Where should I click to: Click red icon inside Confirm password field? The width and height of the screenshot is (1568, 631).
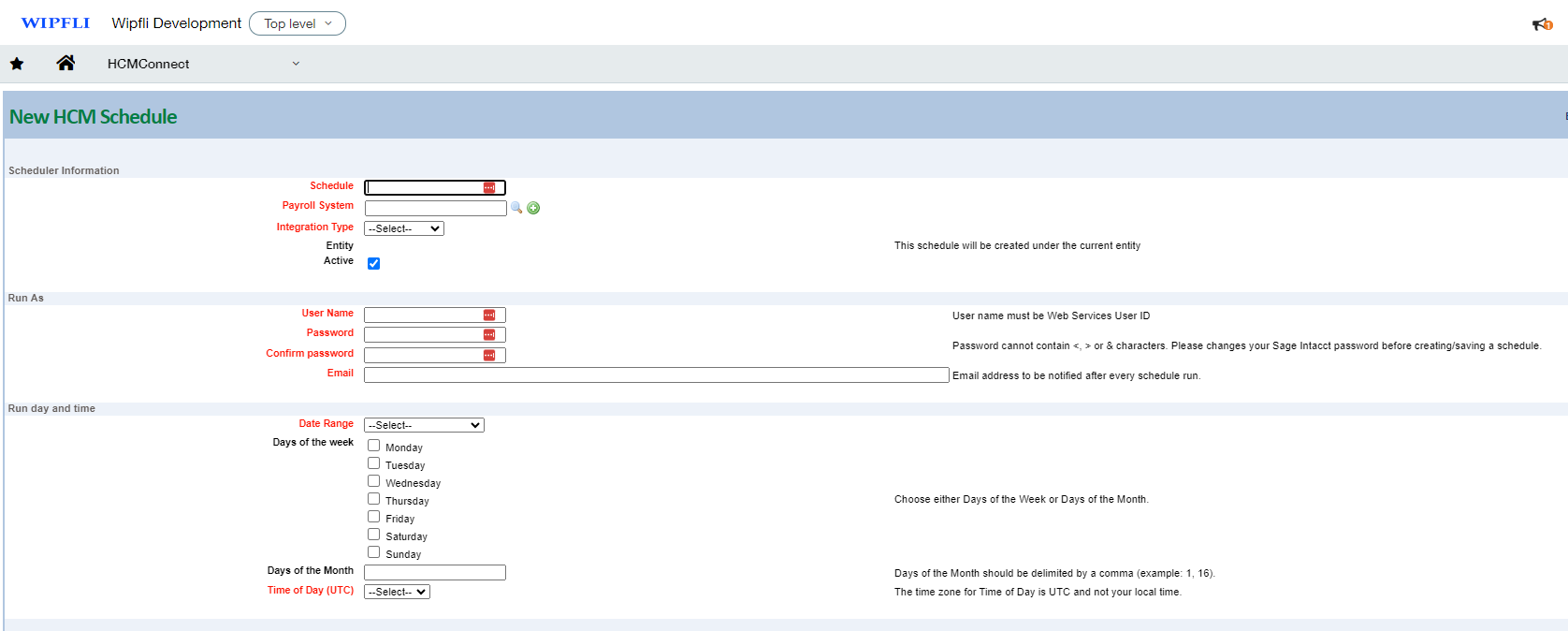tap(489, 355)
